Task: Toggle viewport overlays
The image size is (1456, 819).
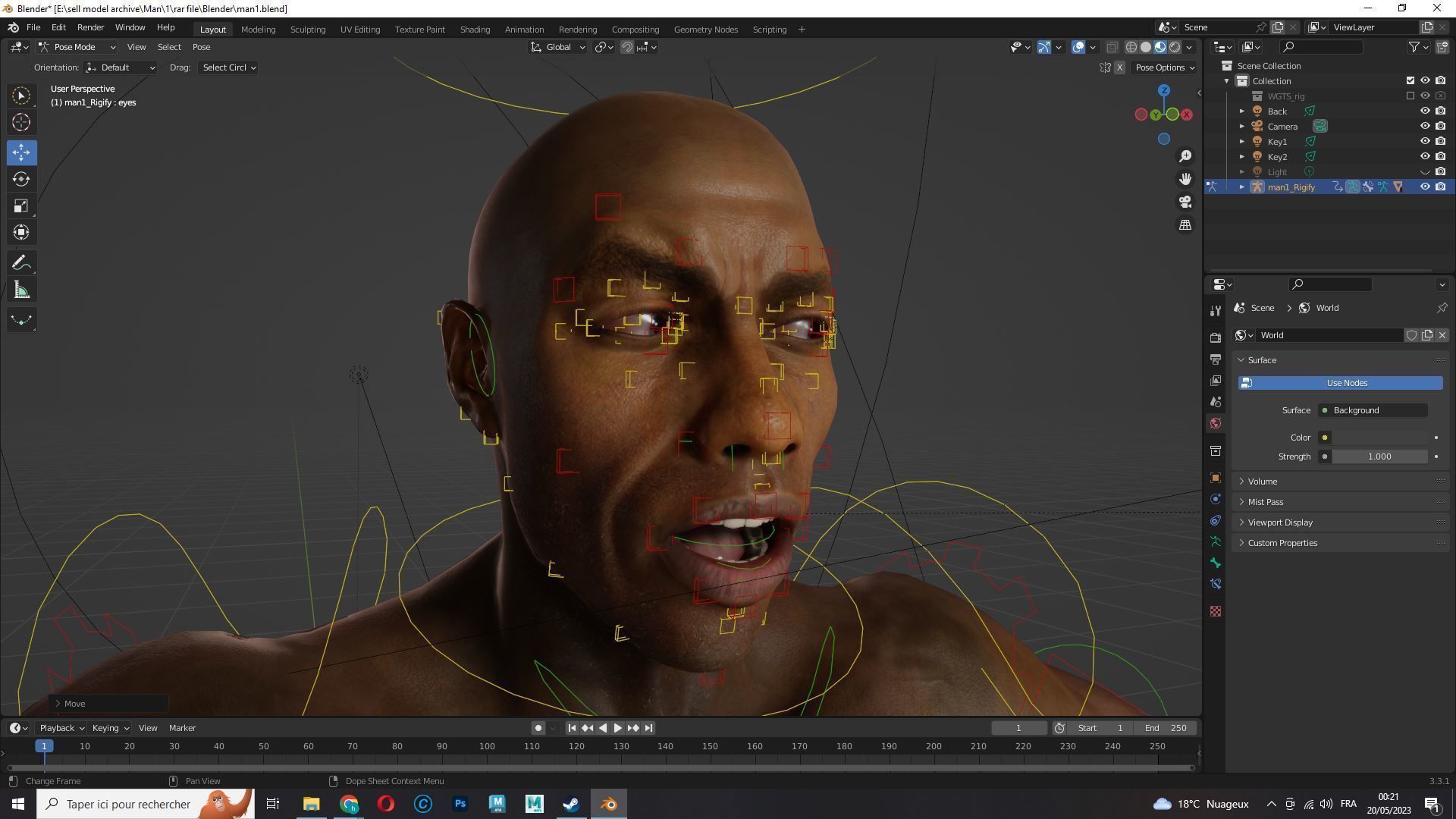Action: coord(1078,47)
